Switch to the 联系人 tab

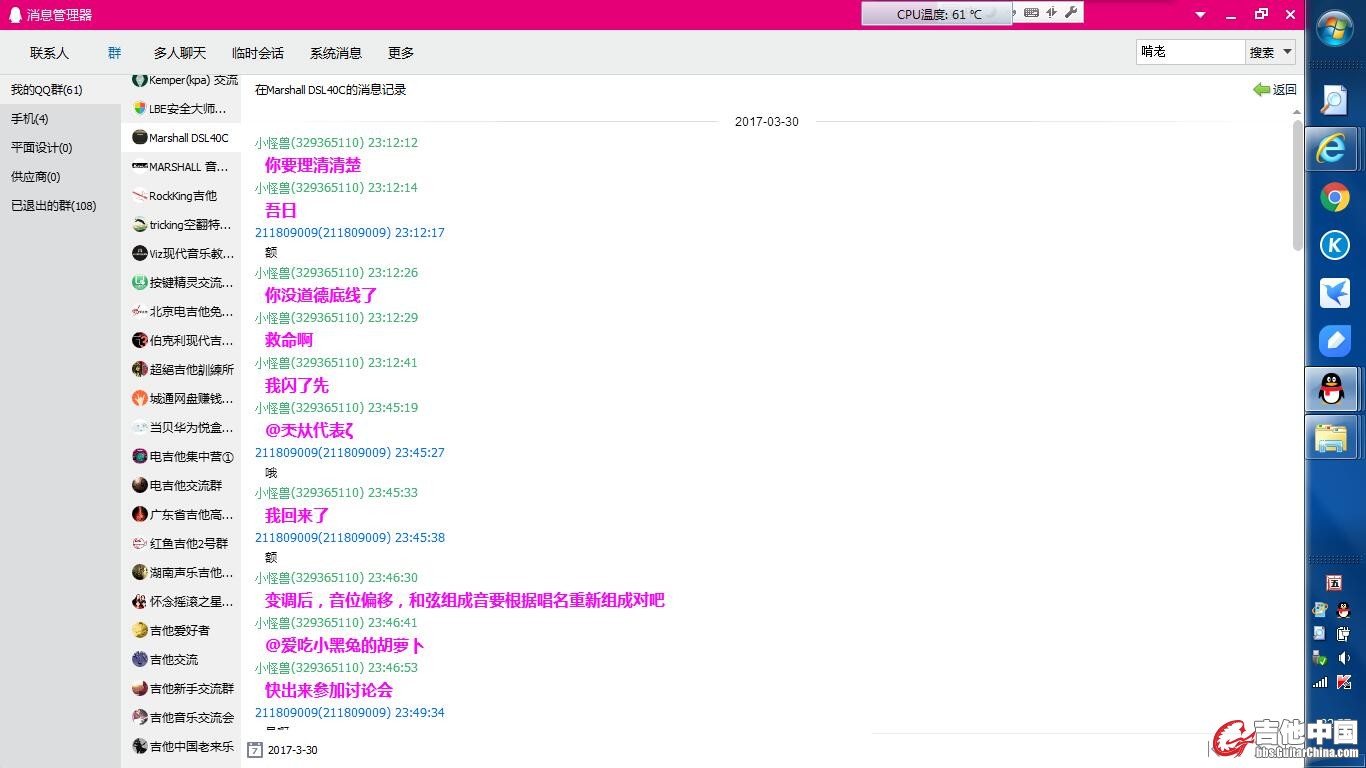pyautogui.click(x=49, y=53)
